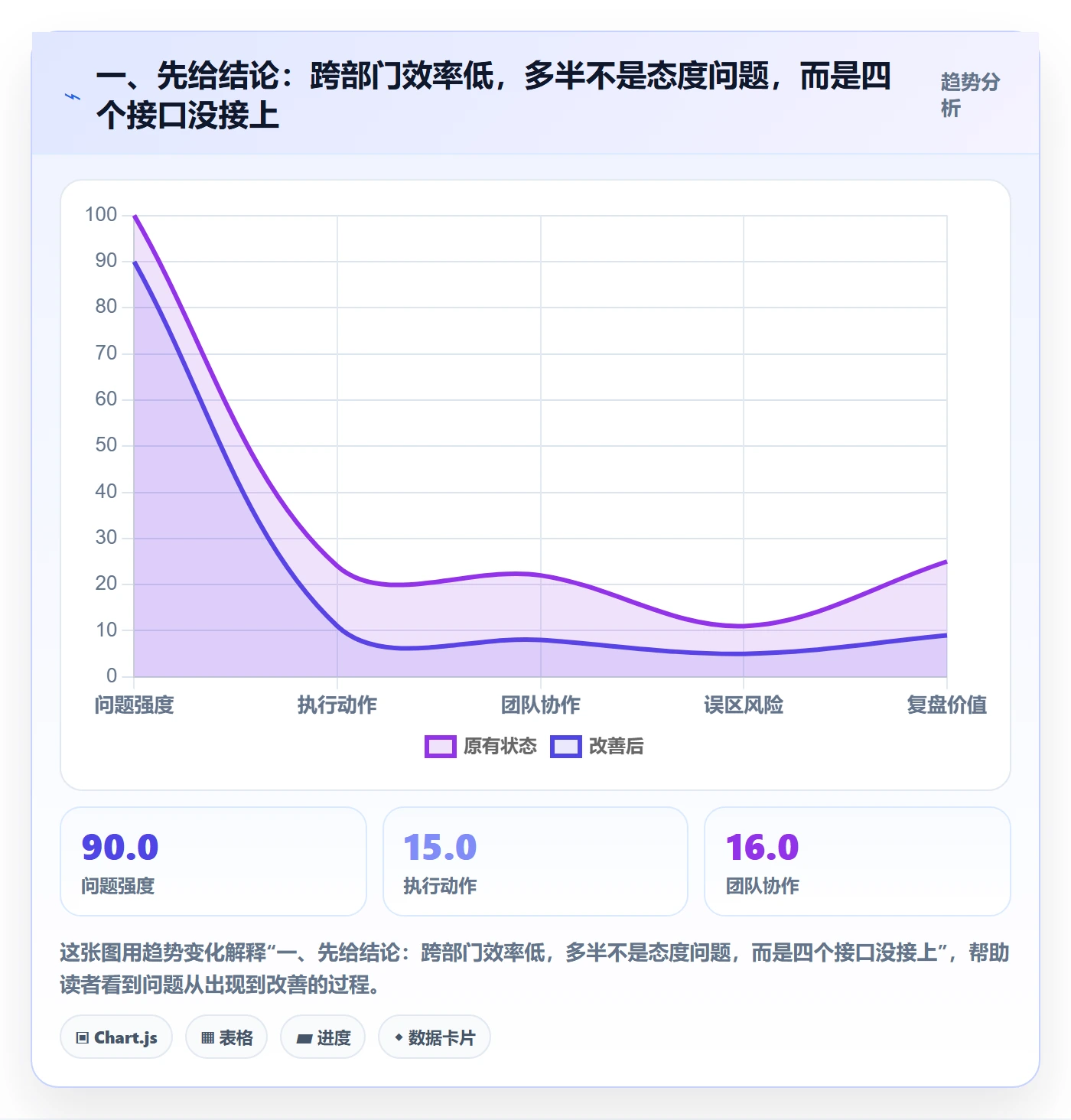Click the 问题强度 x-axis label
The image size is (1071, 1120).
tap(135, 705)
